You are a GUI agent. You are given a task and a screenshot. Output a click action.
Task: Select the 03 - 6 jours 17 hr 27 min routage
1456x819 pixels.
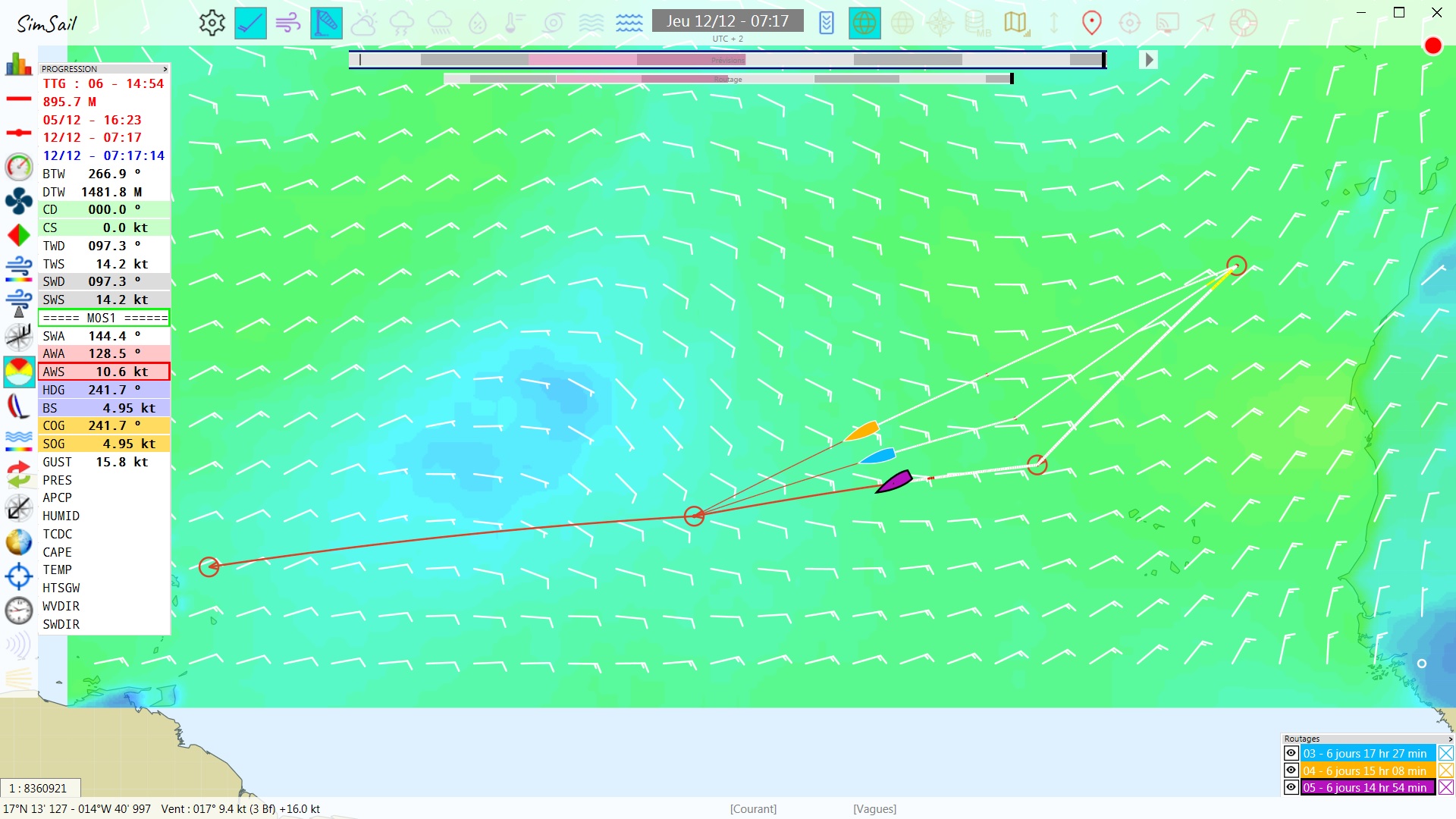coord(1366,753)
